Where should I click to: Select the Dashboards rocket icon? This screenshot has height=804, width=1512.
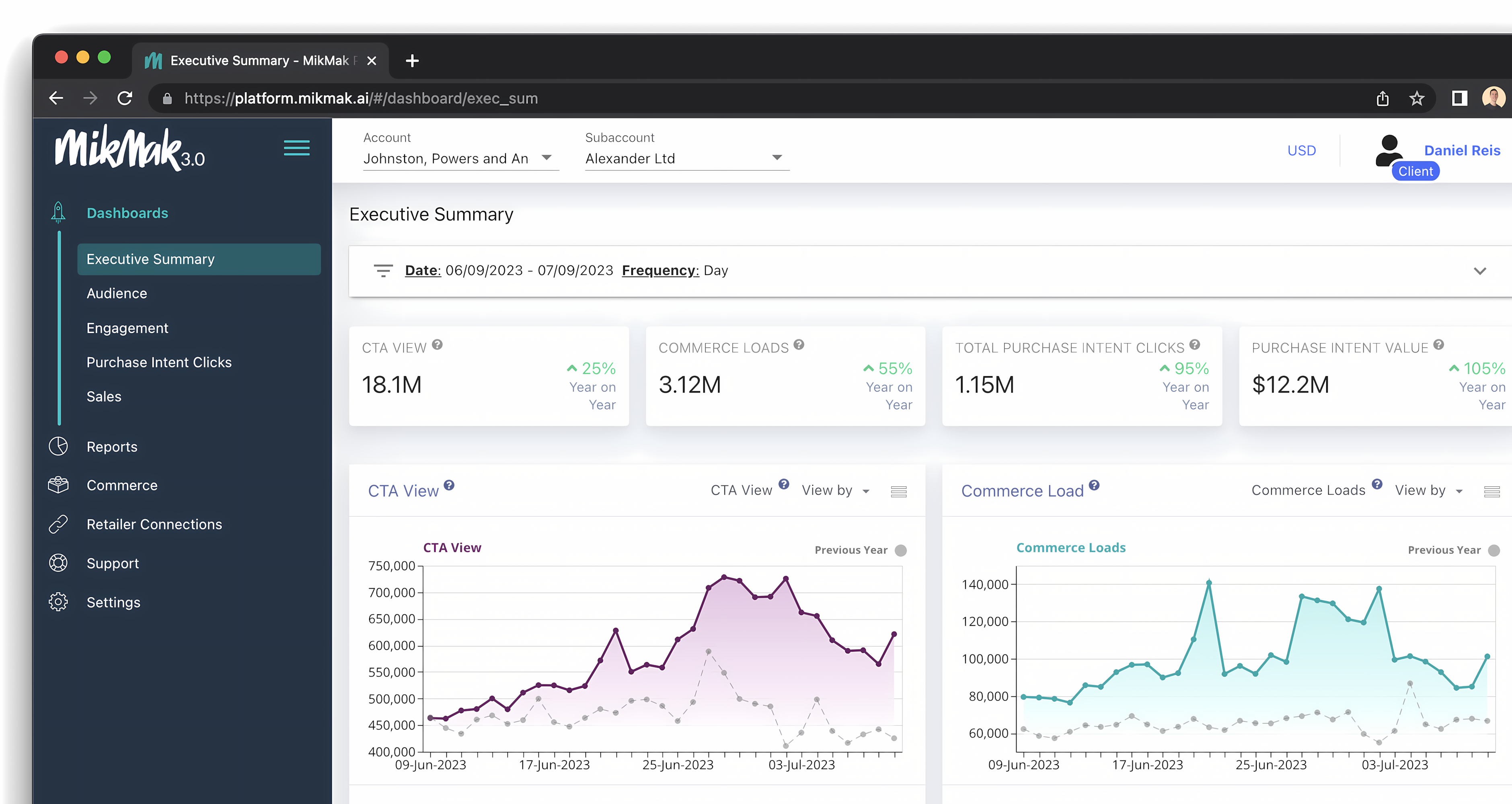pyautogui.click(x=58, y=212)
